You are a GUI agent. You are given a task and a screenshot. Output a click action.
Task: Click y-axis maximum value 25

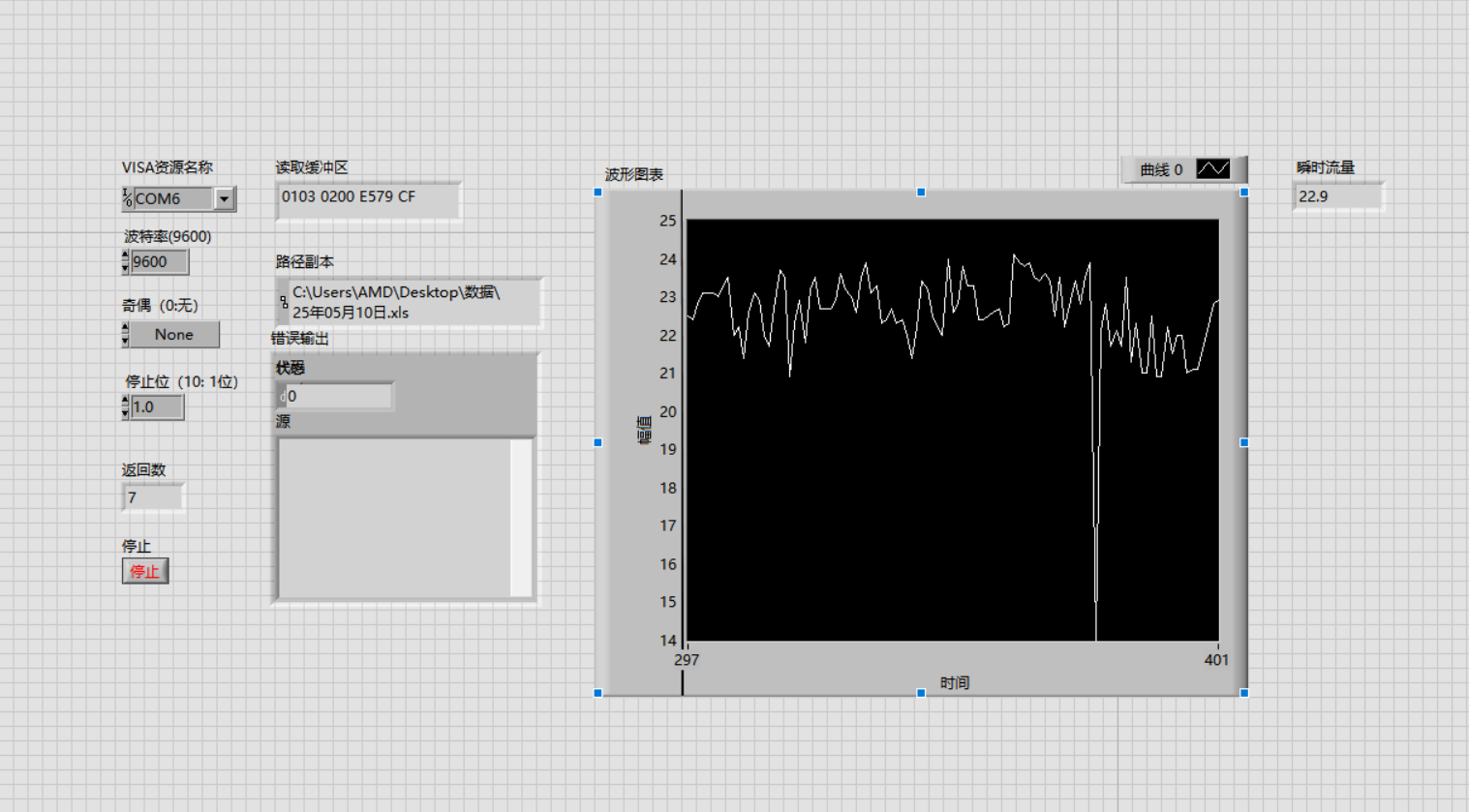[x=668, y=221]
